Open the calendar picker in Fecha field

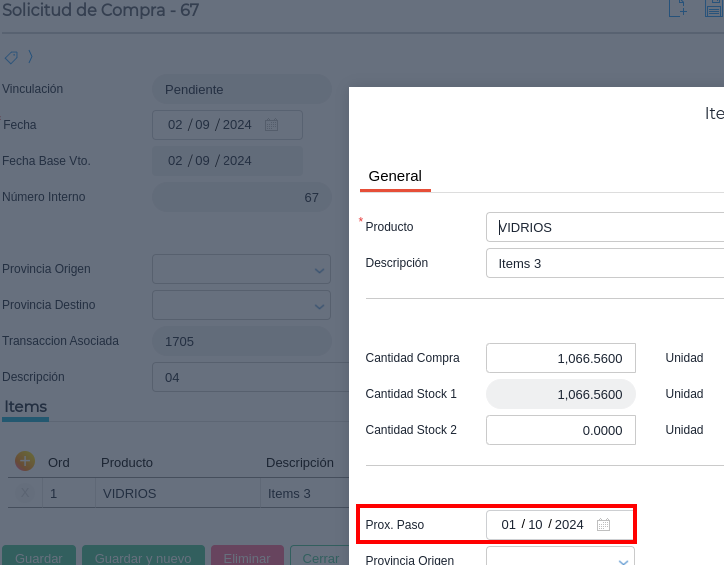271,125
